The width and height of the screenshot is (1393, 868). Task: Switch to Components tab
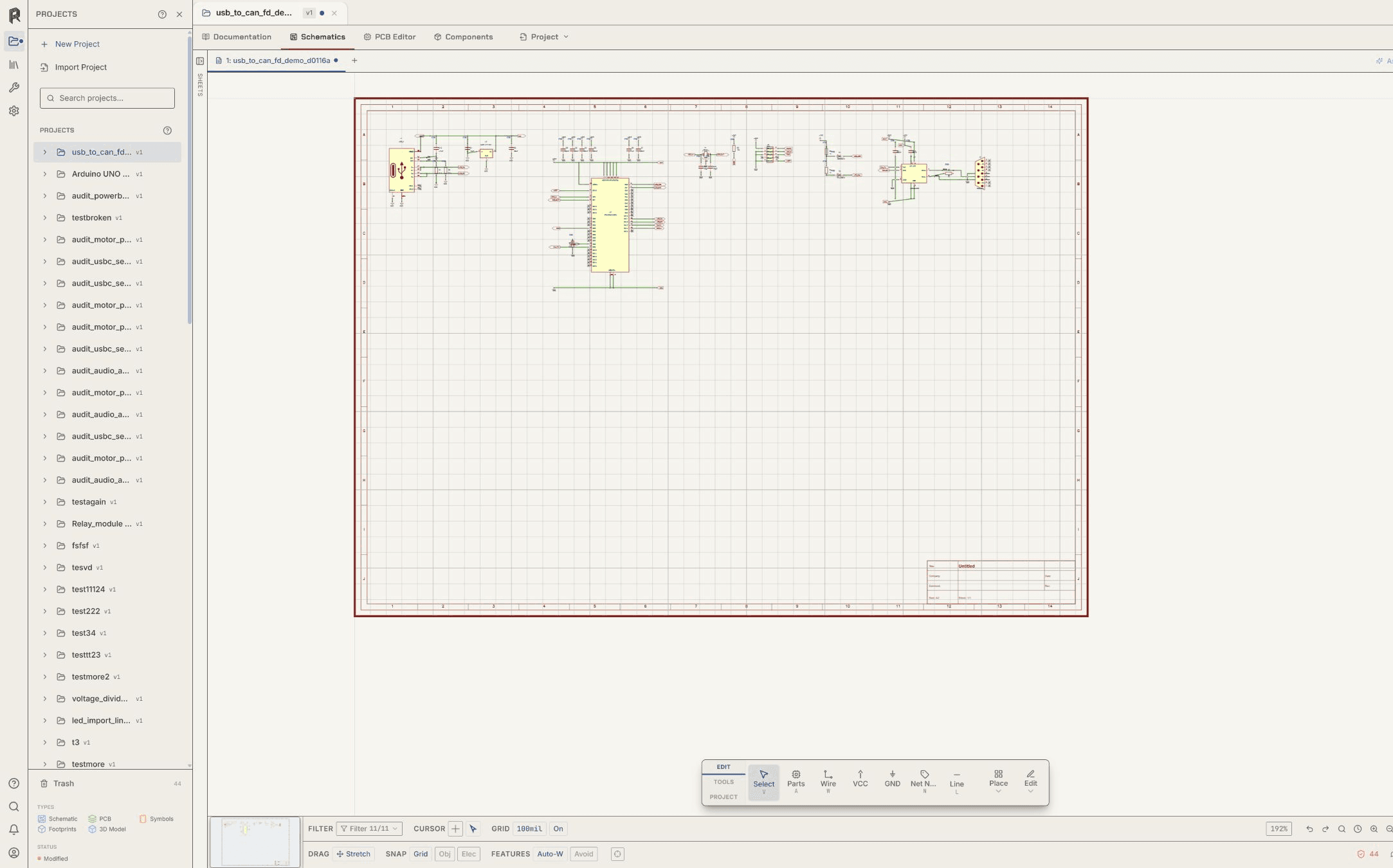click(x=464, y=37)
